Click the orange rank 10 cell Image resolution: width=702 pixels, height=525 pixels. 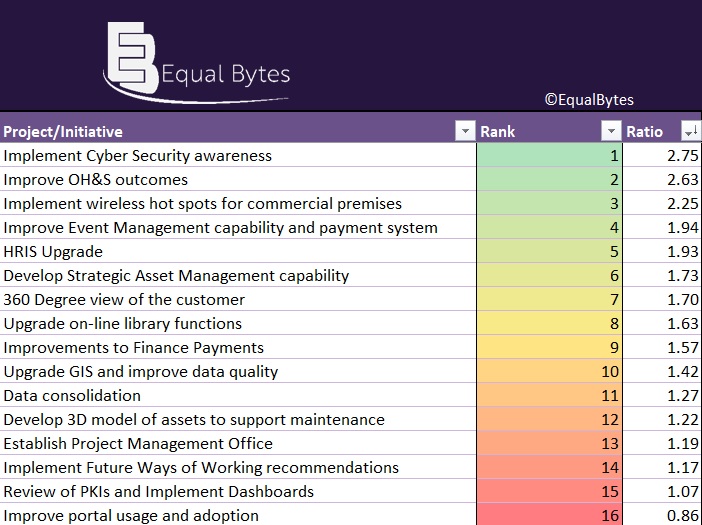549,371
